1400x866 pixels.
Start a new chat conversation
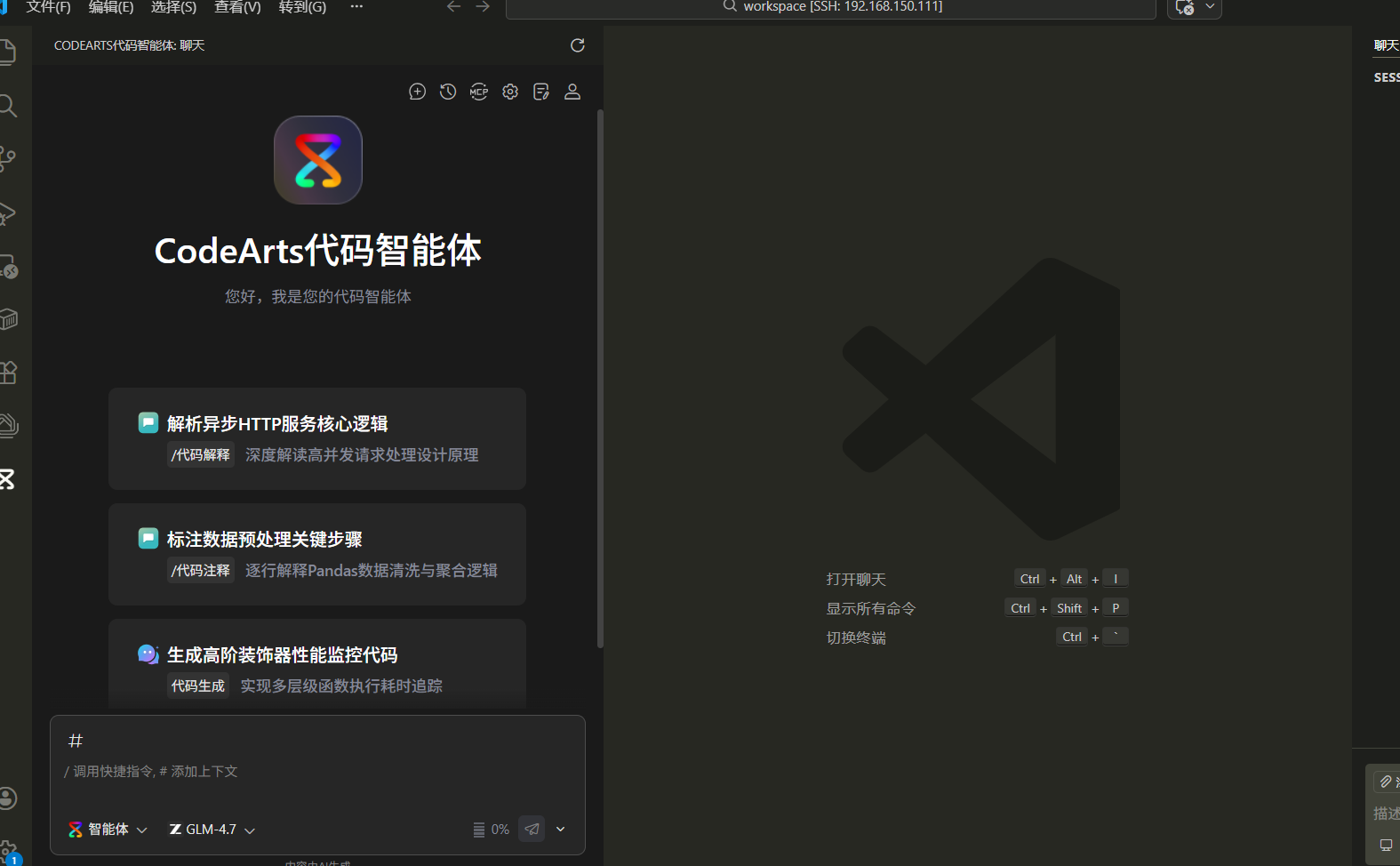pos(417,92)
